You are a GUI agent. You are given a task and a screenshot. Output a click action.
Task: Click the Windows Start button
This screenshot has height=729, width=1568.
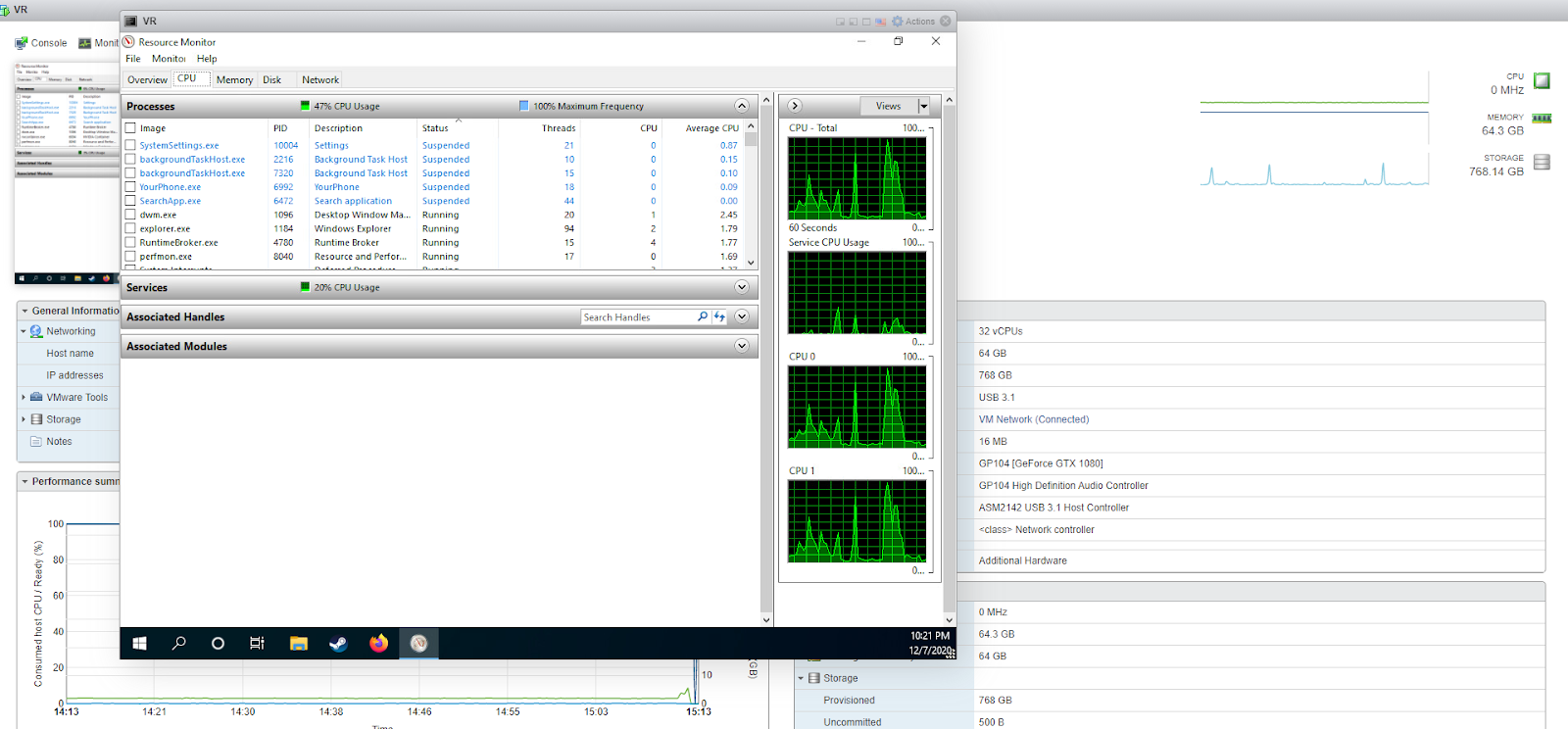point(140,644)
